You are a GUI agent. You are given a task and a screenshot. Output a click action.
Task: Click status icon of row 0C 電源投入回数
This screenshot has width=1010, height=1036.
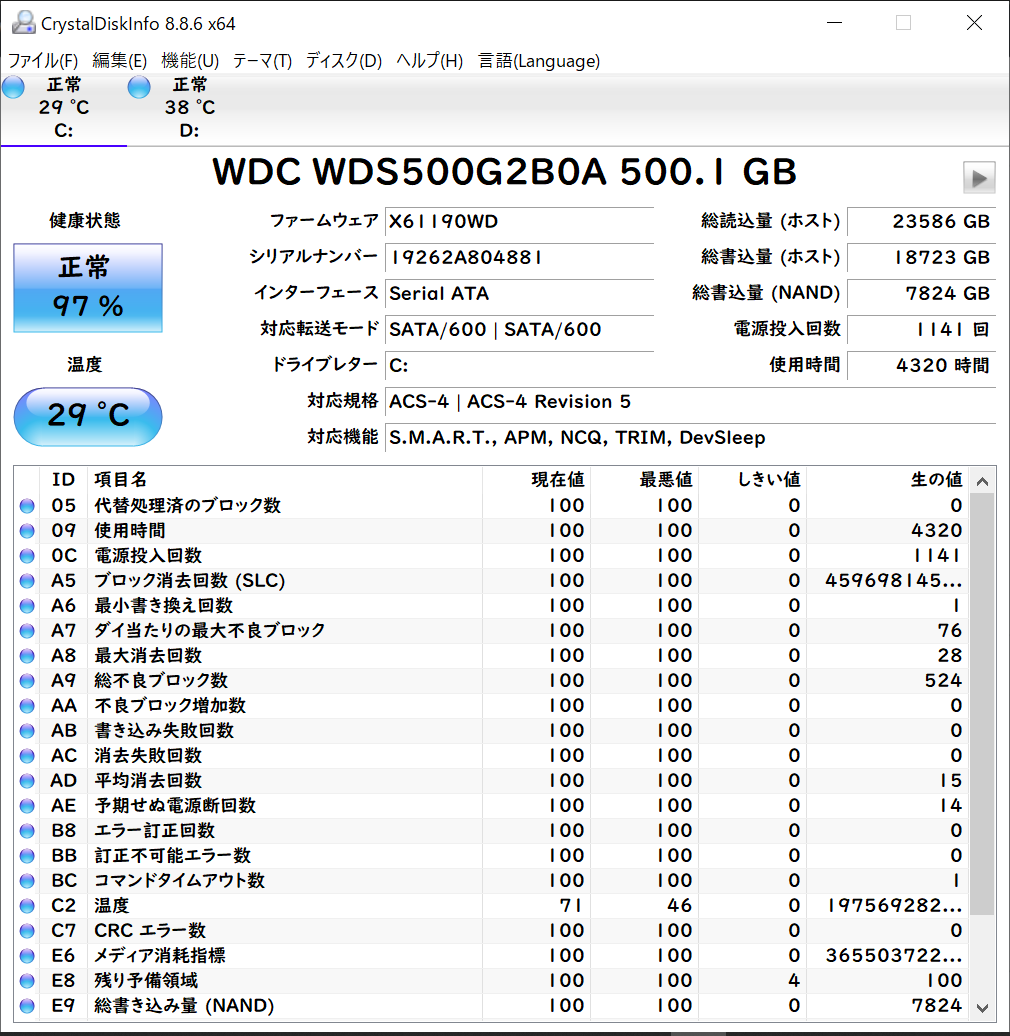(27, 556)
